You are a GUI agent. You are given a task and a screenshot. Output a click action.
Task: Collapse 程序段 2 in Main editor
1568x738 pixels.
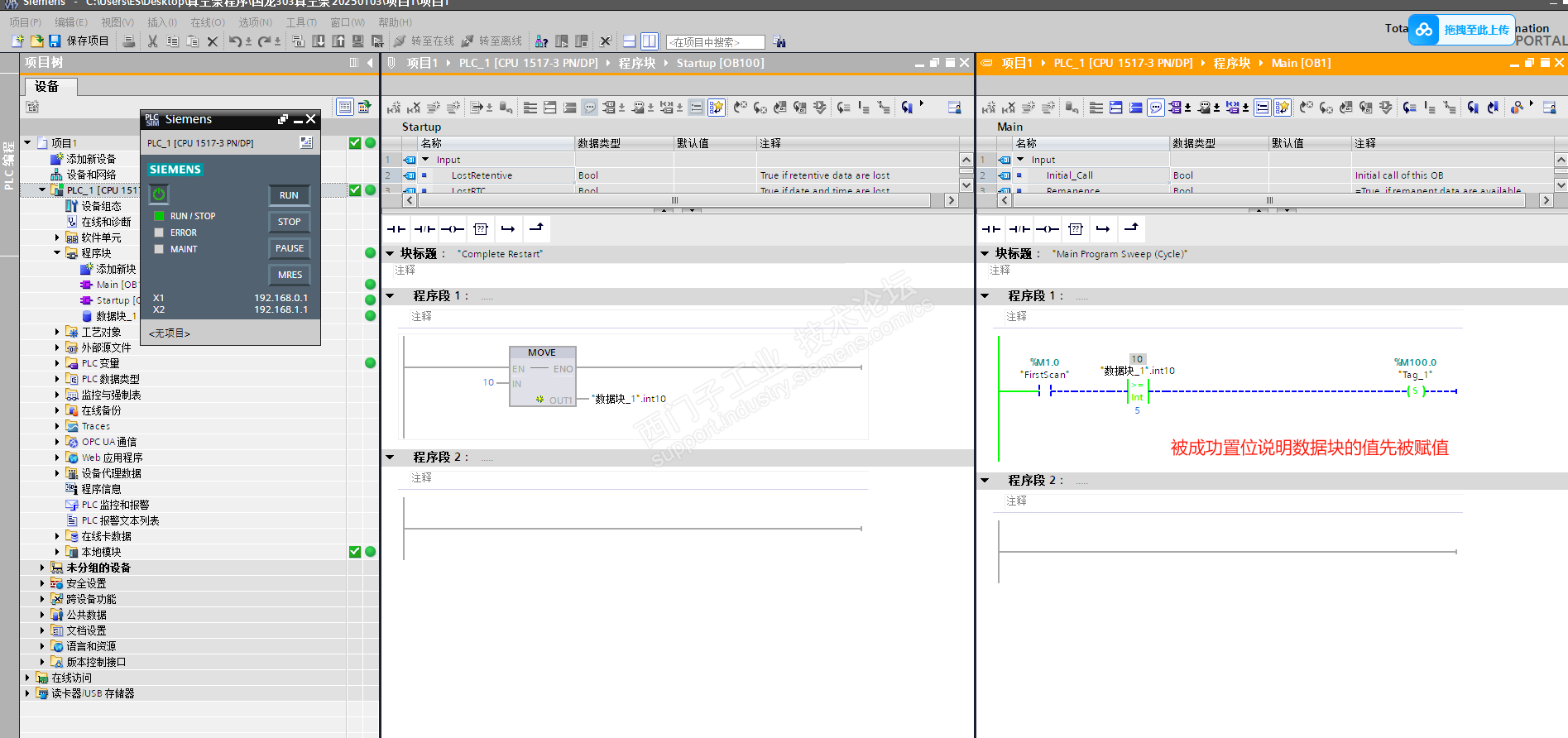(985, 480)
